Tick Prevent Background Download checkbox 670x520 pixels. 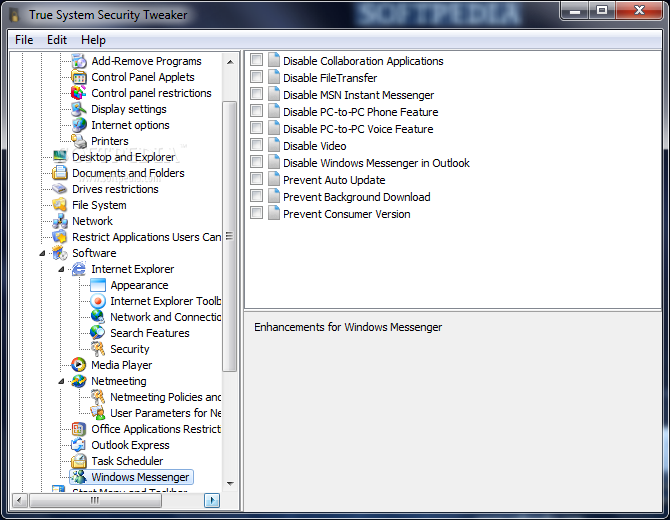pos(256,196)
